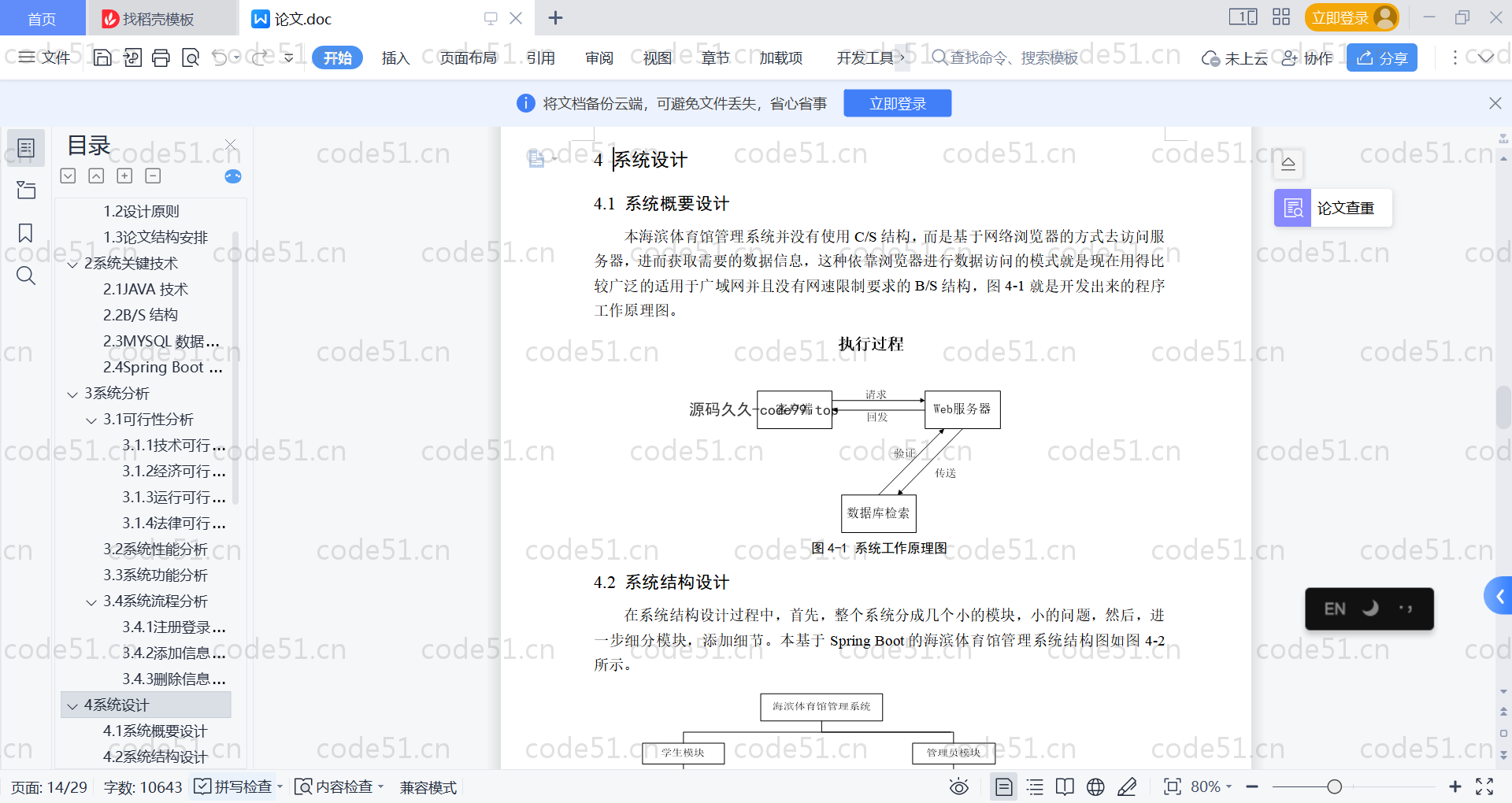
Task: Click the orange 立即登录 button in title bar
Action: pyautogui.click(x=1351, y=17)
